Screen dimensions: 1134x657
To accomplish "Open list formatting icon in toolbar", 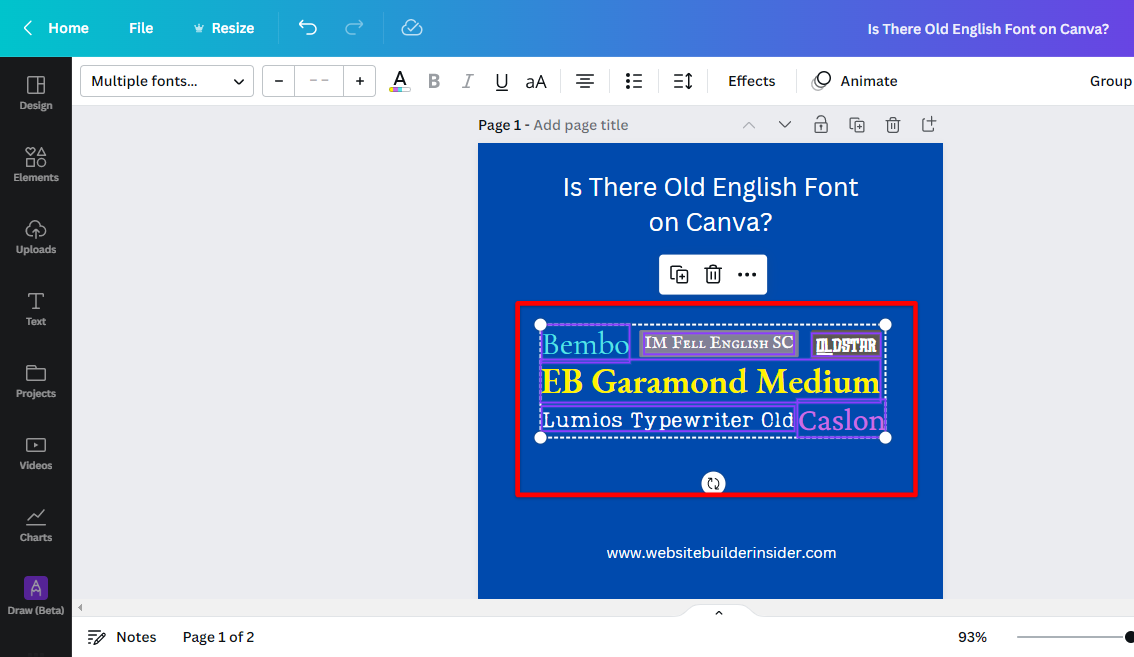I will (633, 81).
